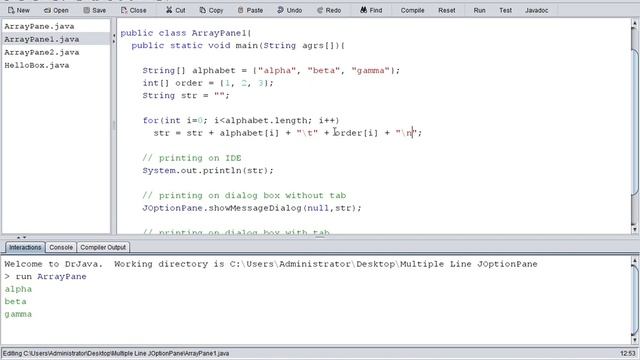Click the public static void main line

pos(238,45)
